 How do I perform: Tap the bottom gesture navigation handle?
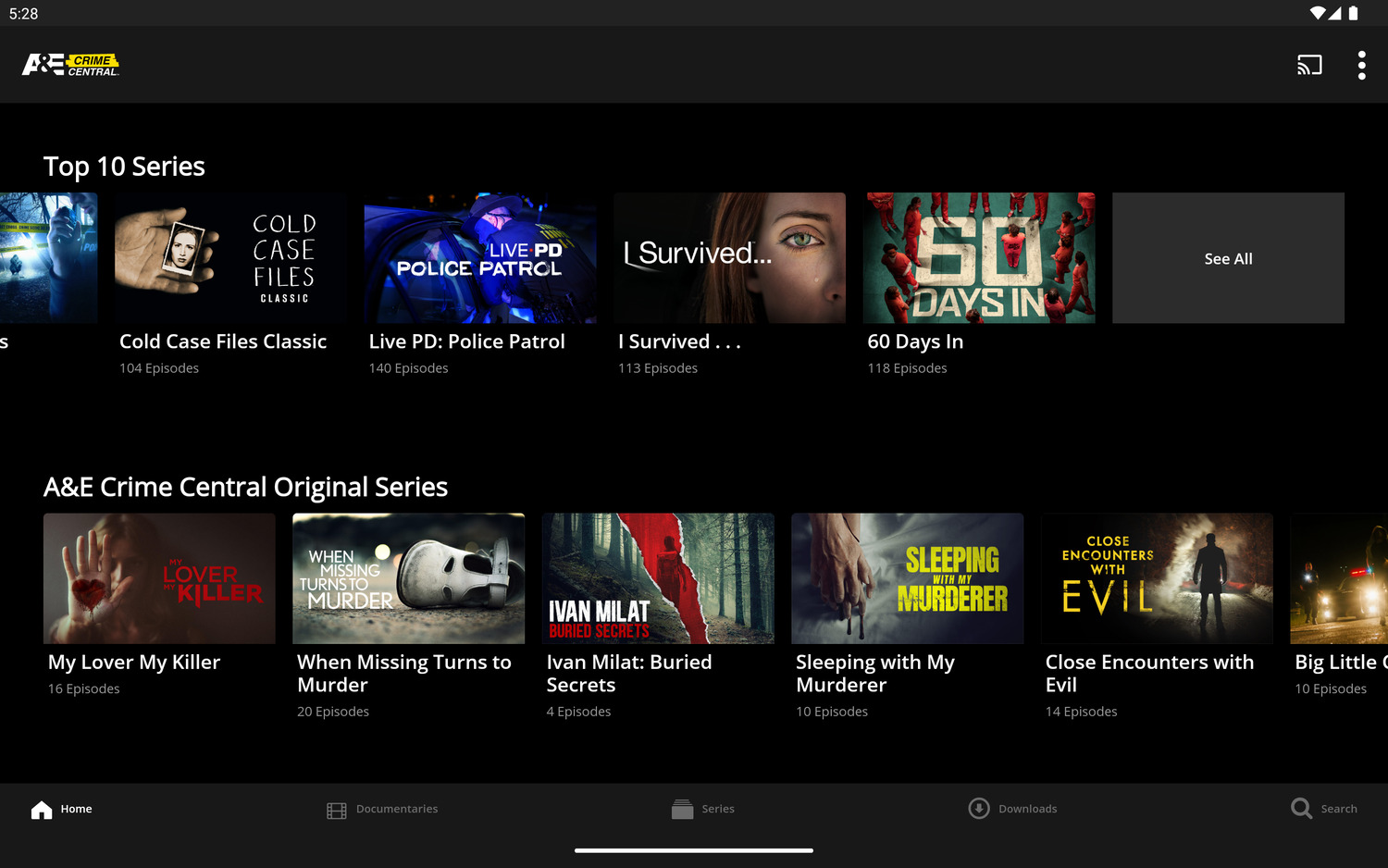point(694,850)
